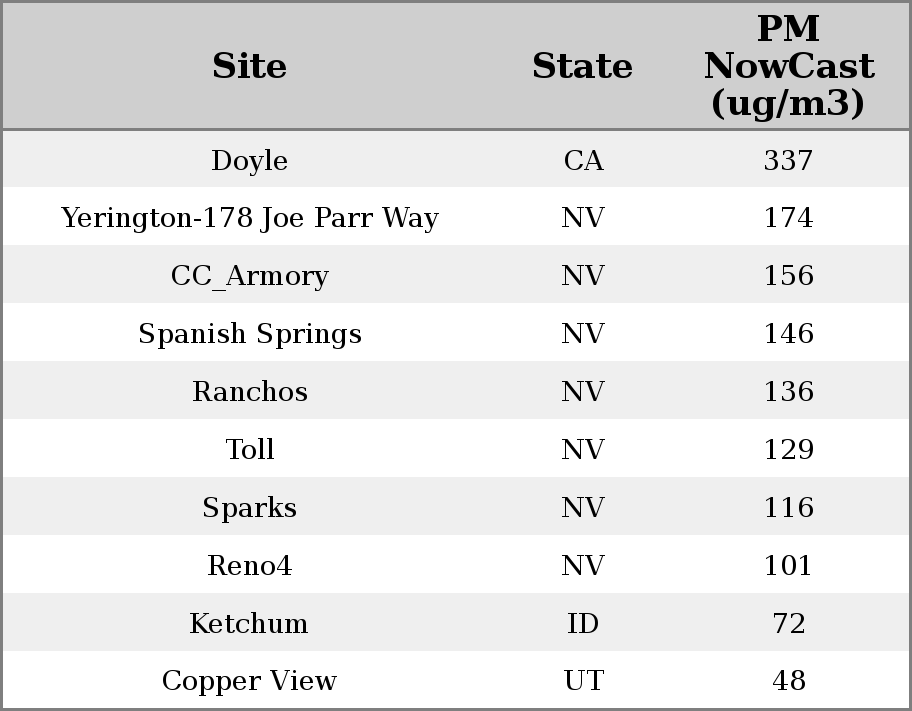Select the ID state cell for Ketchum
The height and width of the screenshot is (711, 912).
583,624
